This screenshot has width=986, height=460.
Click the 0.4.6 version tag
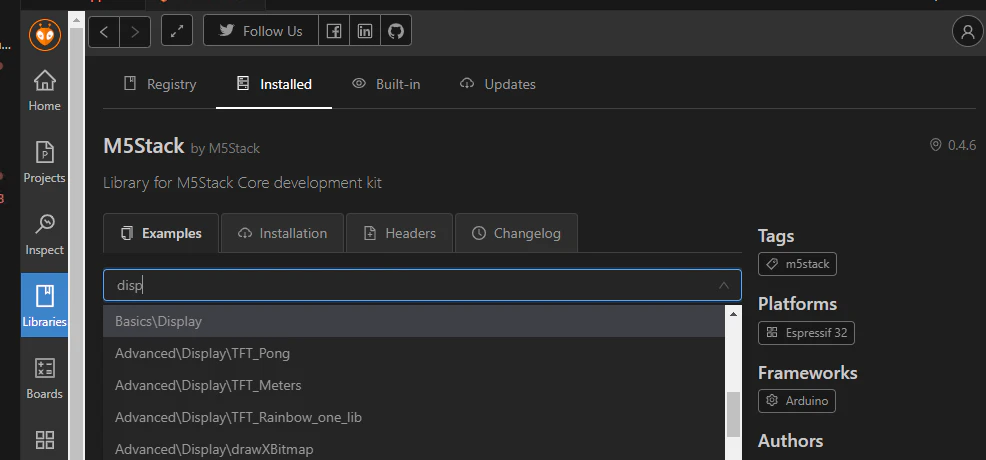point(953,145)
